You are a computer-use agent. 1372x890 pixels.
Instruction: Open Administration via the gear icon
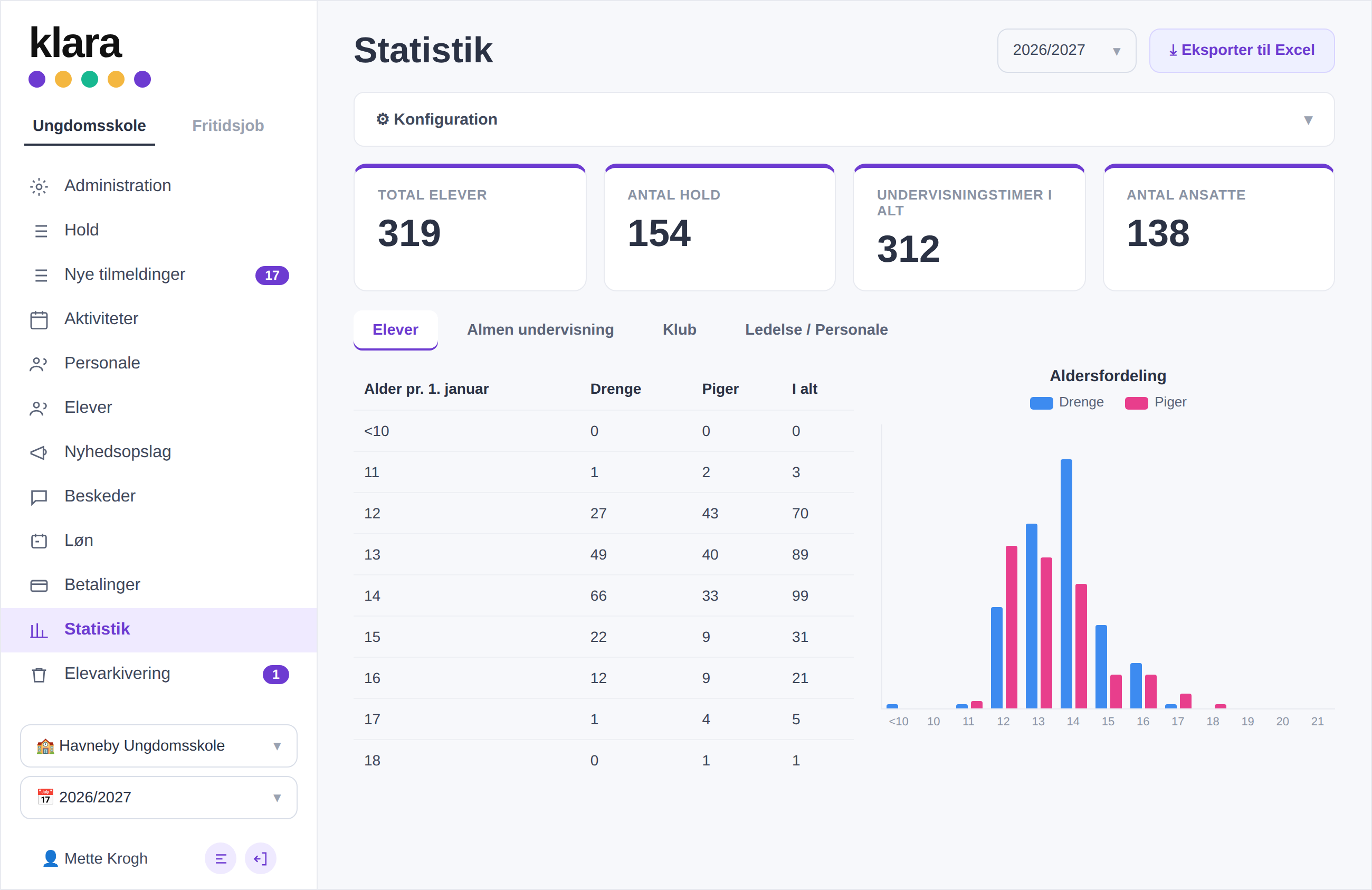coord(39,186)
